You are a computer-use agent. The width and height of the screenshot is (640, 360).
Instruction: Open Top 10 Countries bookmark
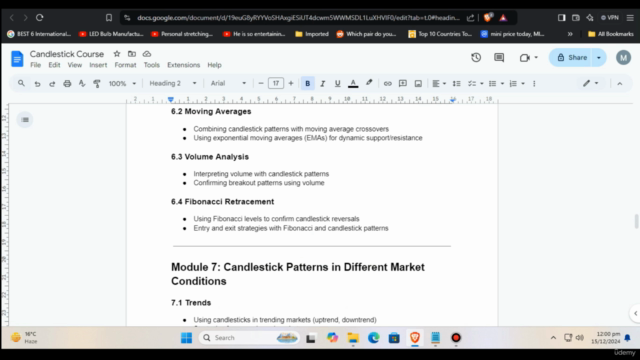(x=440, y=34)
